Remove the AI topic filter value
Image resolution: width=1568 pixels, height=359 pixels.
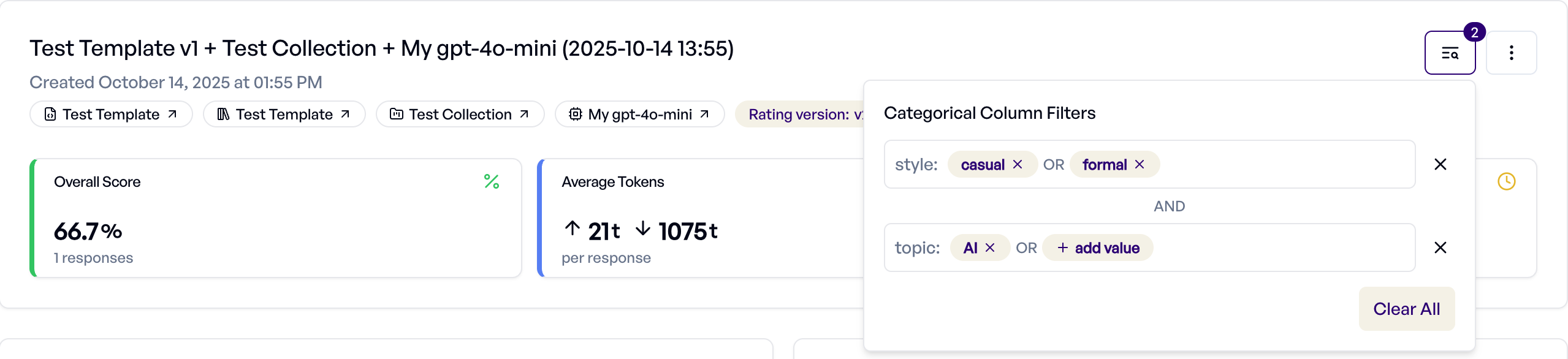coord(990,248)
